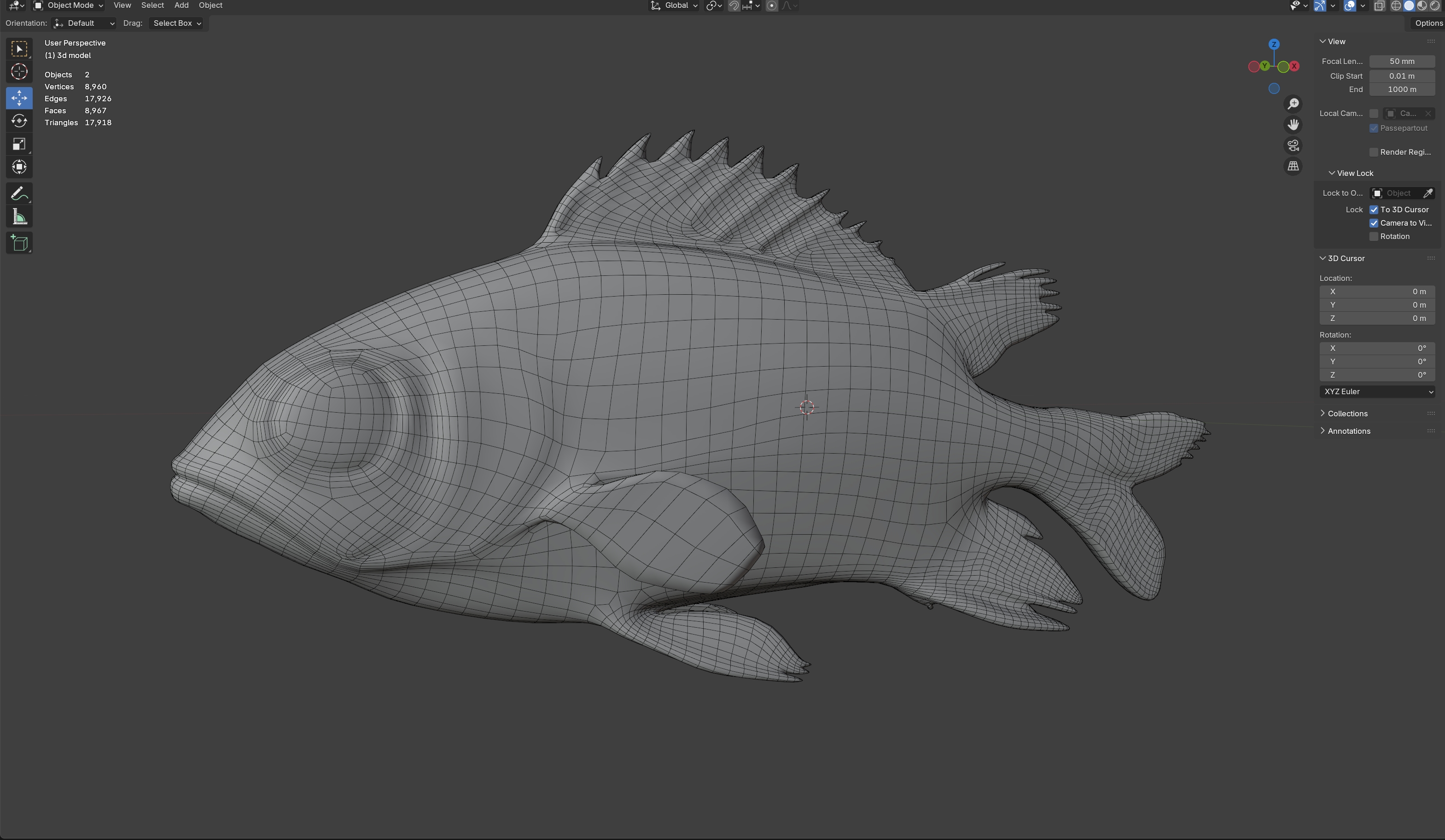Click the Focal Length 50 mm field
This screenshot has width=1445, height=840.
tap(1401, 61)
